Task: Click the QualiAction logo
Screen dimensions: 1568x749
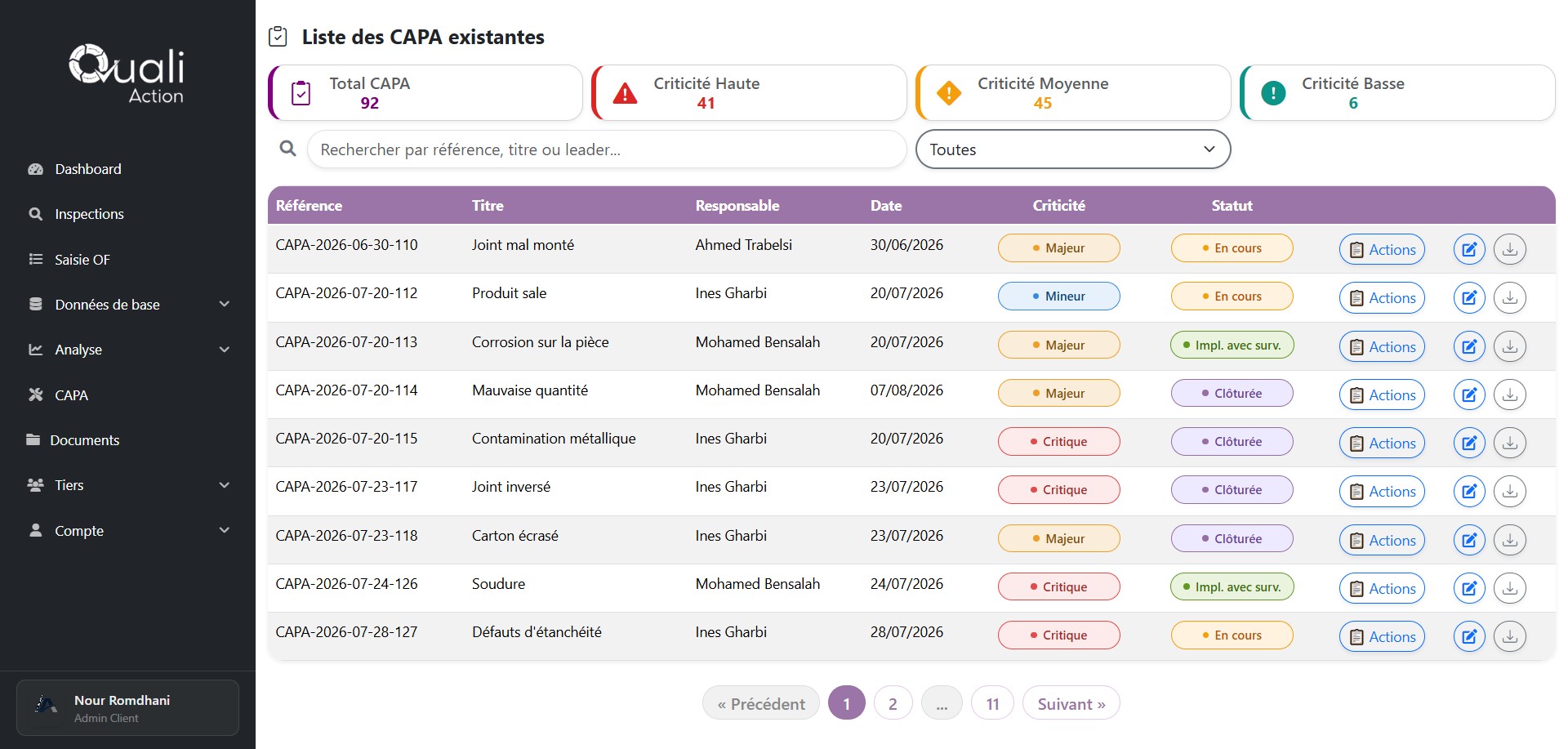Action: pos(127,74)
